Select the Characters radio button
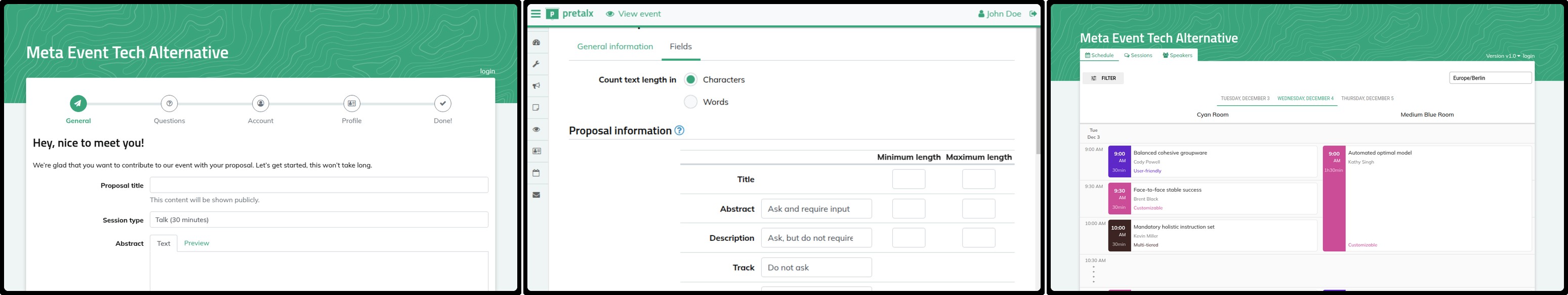The width and height of the screenshot is (1568, 295). (x=690, y=79)
